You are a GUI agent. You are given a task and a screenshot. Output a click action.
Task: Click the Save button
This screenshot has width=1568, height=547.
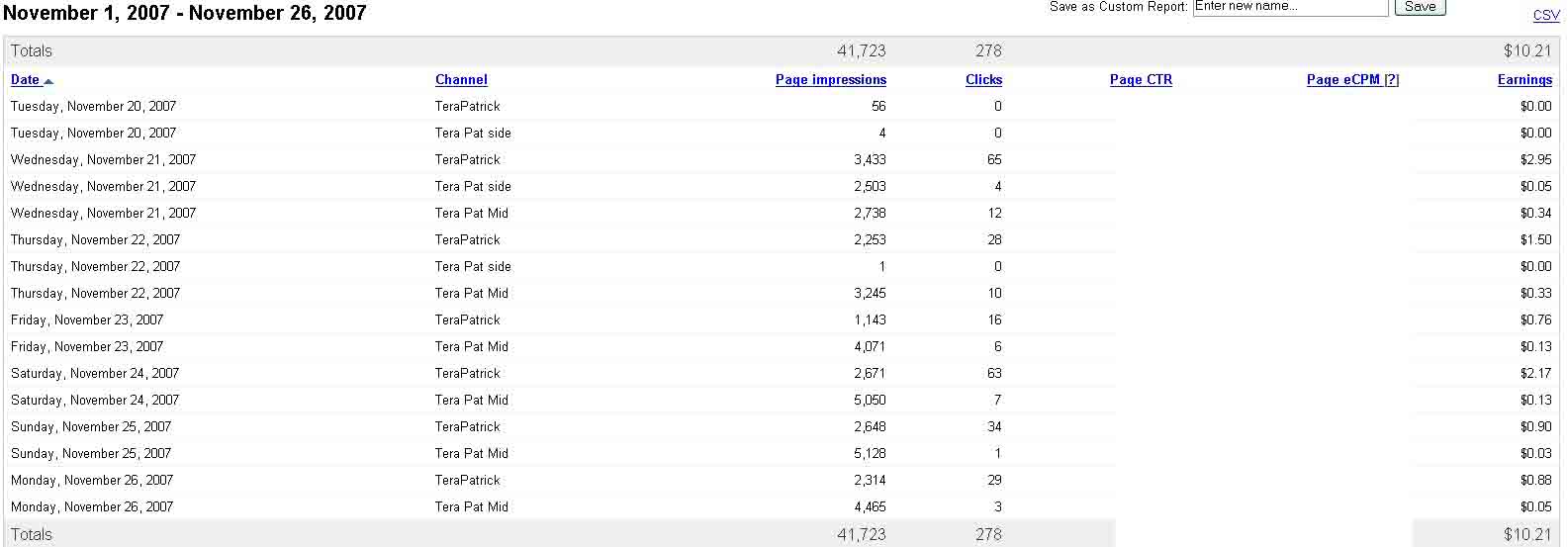tap(1420, 7)
